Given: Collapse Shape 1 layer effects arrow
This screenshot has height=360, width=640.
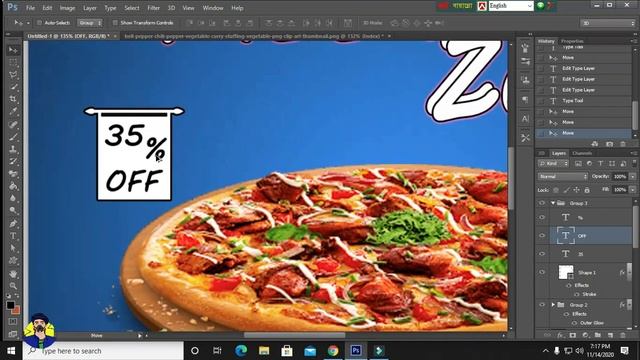Looking at the screenshot, I should (x=629, y=272).
